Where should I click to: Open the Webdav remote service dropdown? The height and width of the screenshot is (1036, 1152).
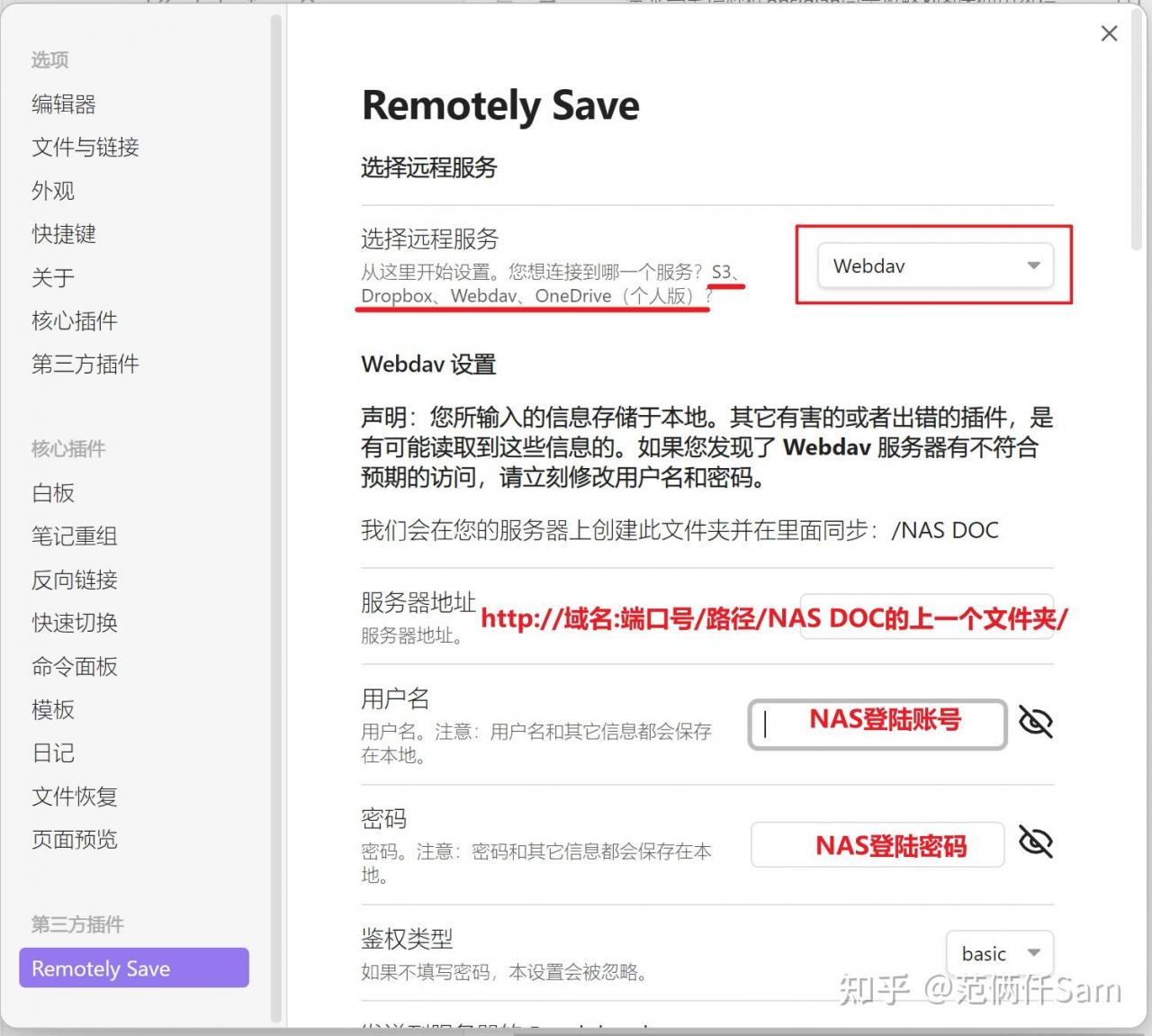935,266
